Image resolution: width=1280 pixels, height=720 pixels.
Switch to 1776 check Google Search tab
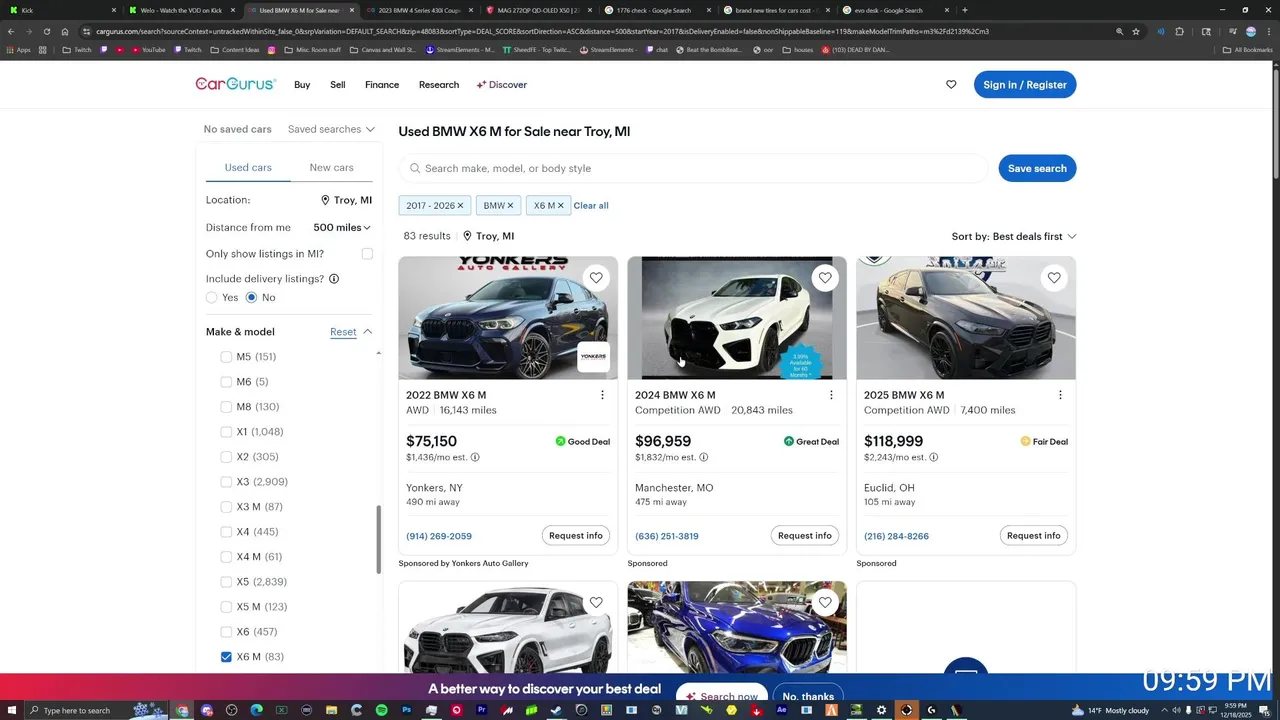(661, 10)
